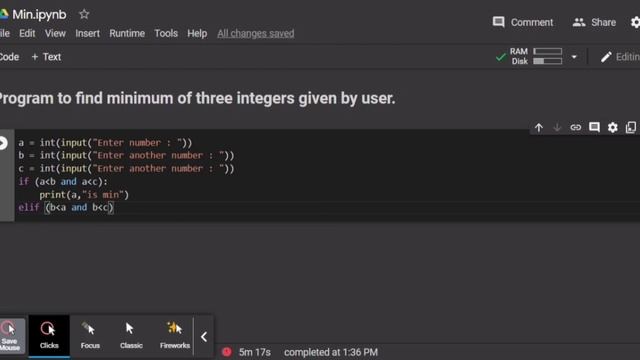Add a new Text cell
Viewport: 640px width, 360px height.
[x=46, y=57]
